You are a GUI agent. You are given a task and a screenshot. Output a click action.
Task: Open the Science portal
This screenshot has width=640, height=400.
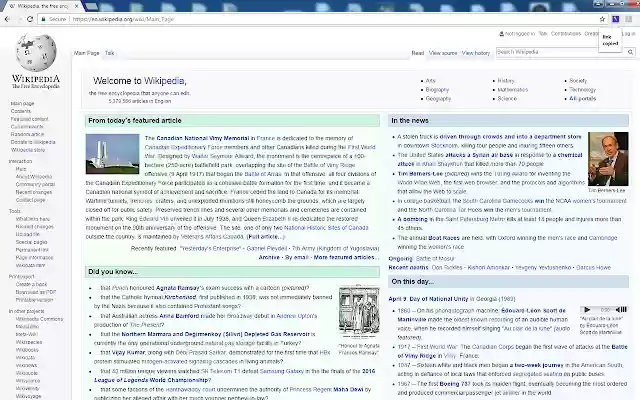507,99
